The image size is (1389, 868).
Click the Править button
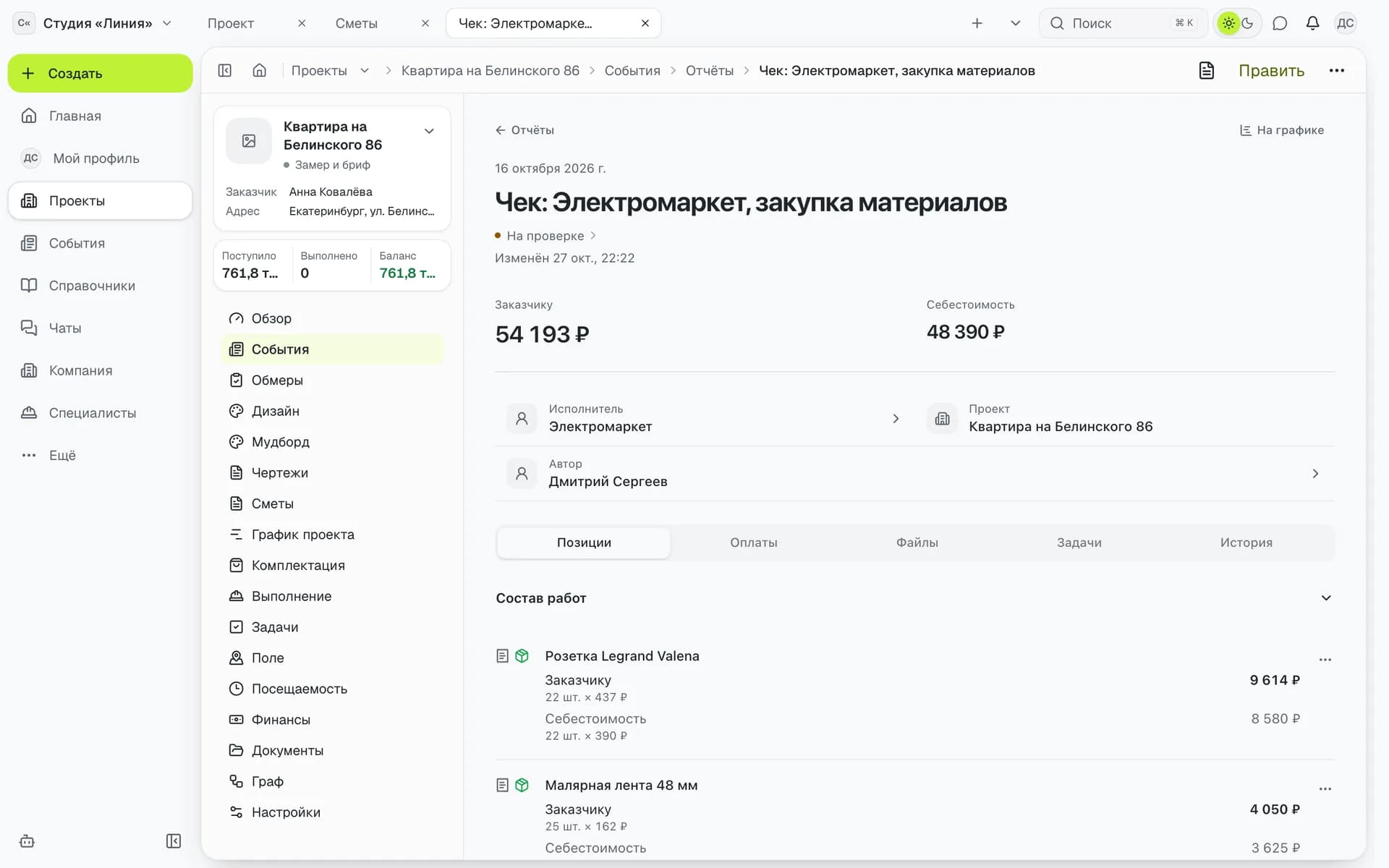point(1271,70)
